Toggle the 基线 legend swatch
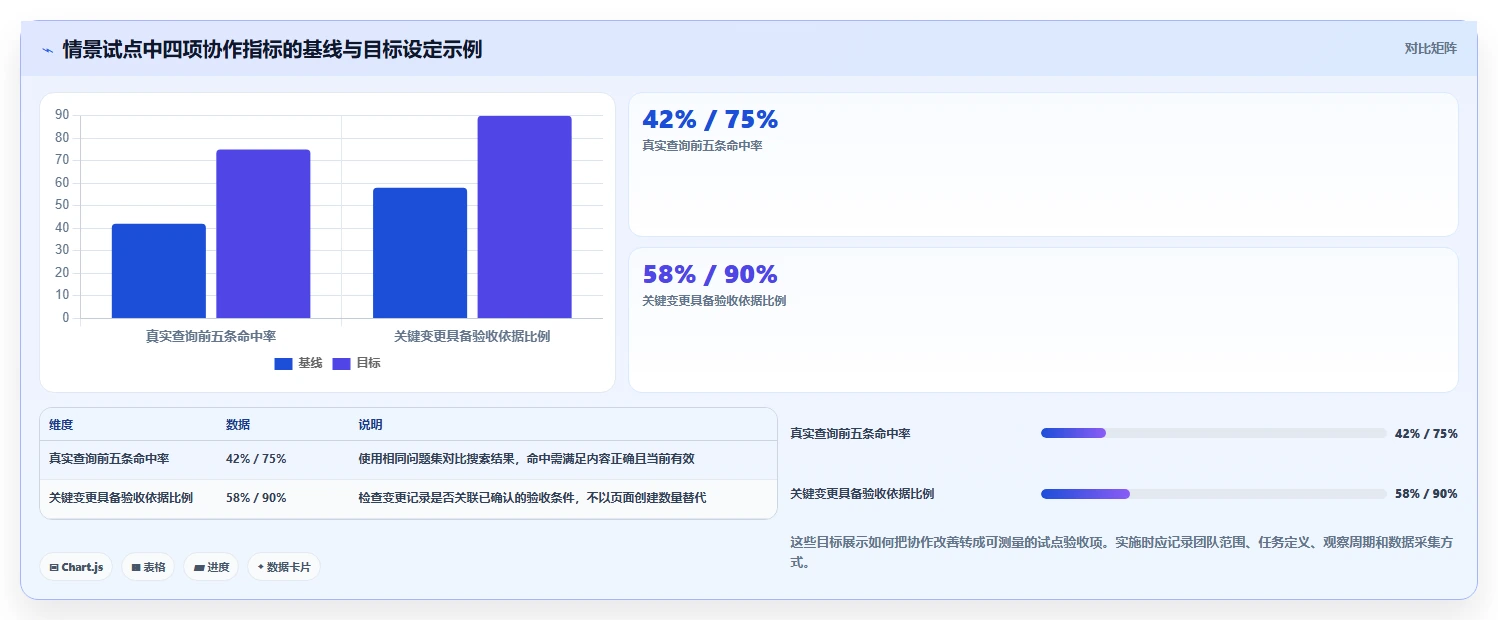1498x620 pixels. click(x=283, y=363)
